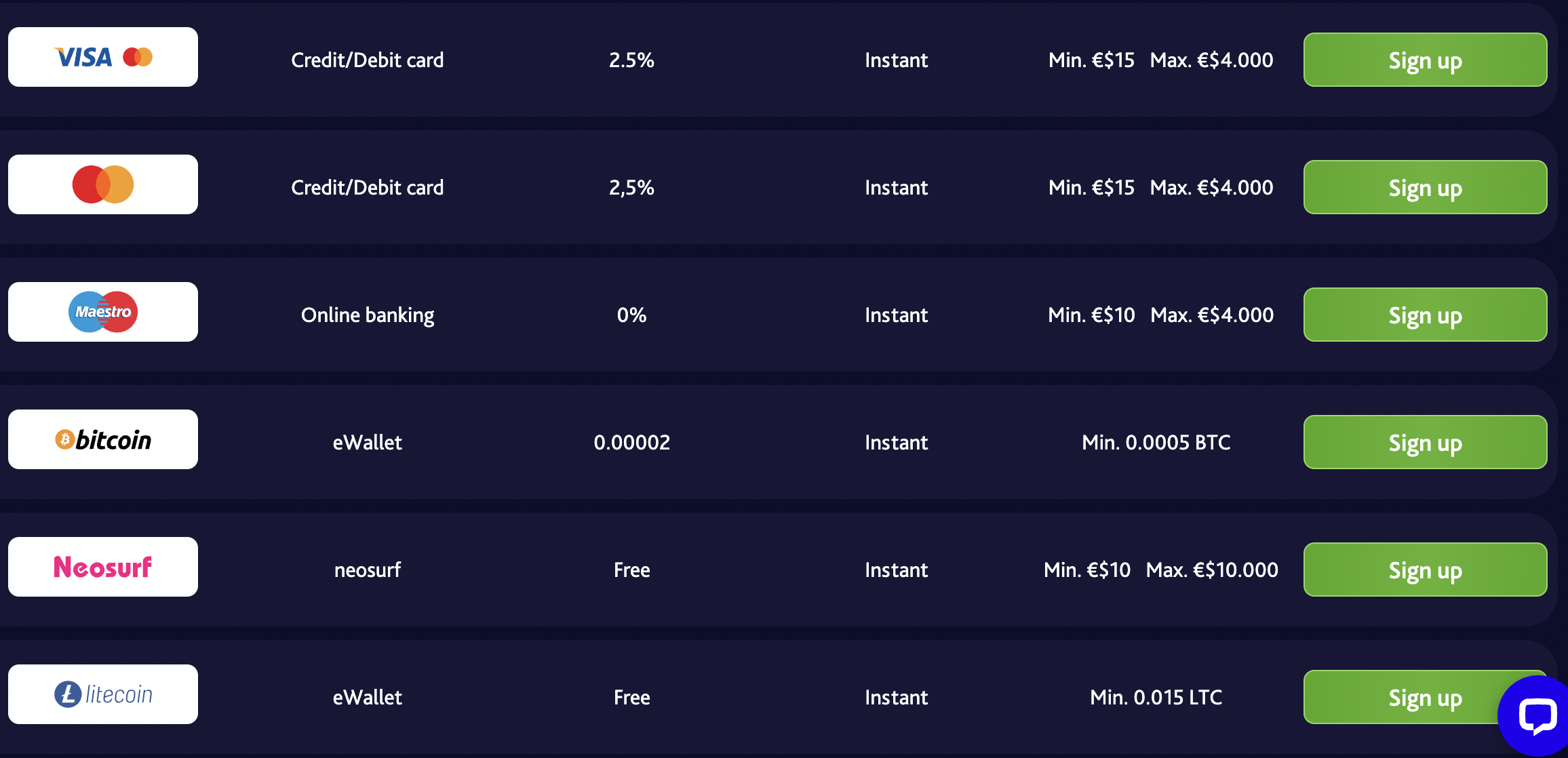
Task: Click the Maestro payment logo
Action: pyautogui.click(x=103, y=312)
